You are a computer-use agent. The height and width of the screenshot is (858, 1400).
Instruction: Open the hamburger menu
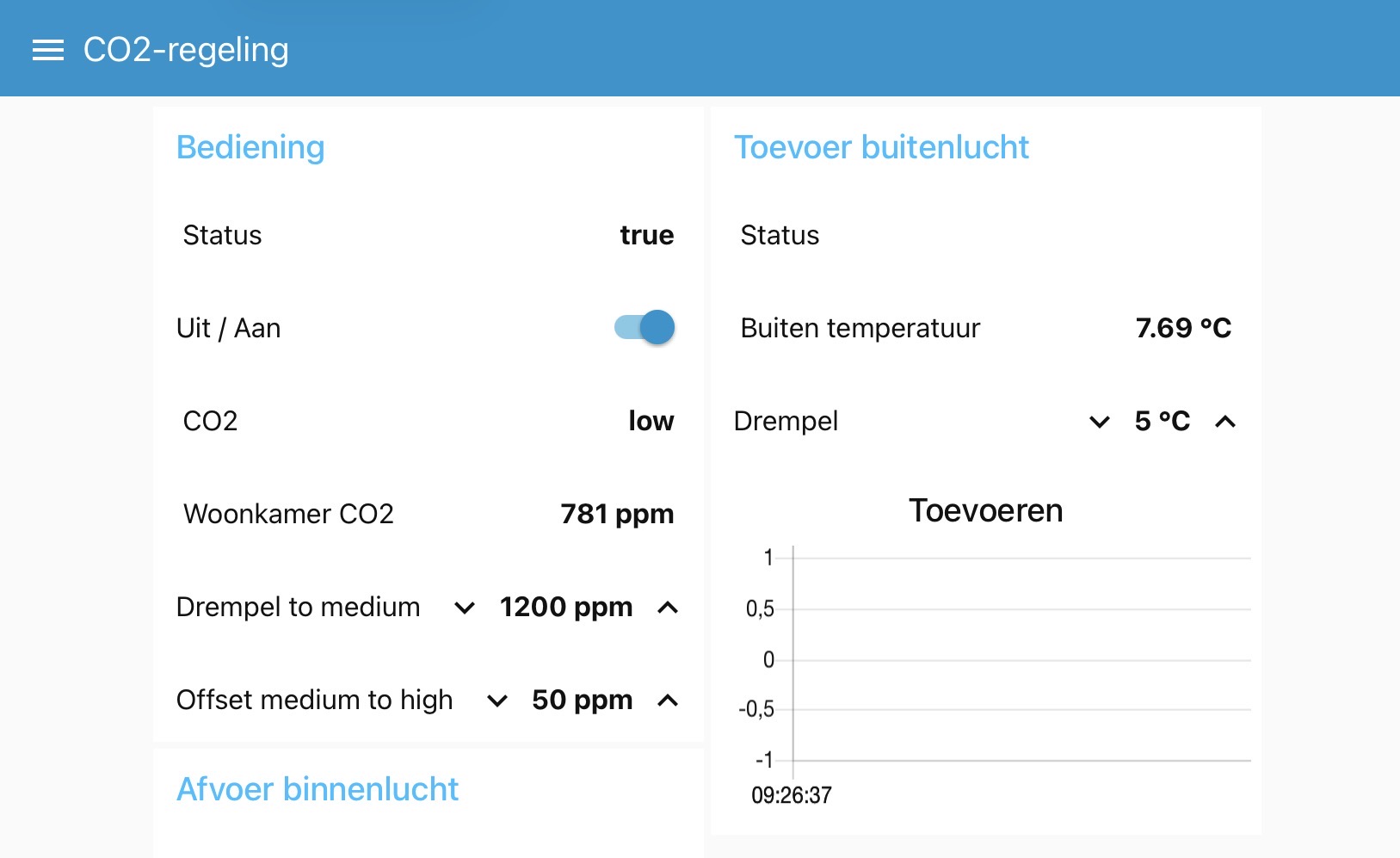tap(48, 50)
